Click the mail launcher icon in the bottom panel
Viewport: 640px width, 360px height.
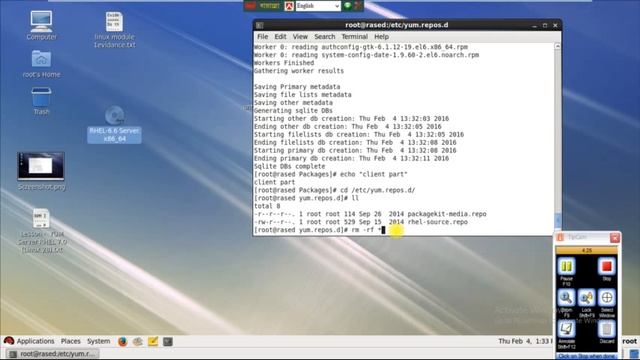click(x=138, y=341)
